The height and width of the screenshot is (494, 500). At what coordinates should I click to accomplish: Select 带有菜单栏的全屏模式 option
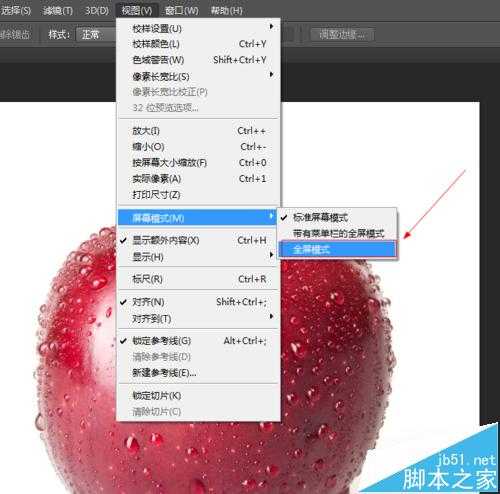pos(337,233)
